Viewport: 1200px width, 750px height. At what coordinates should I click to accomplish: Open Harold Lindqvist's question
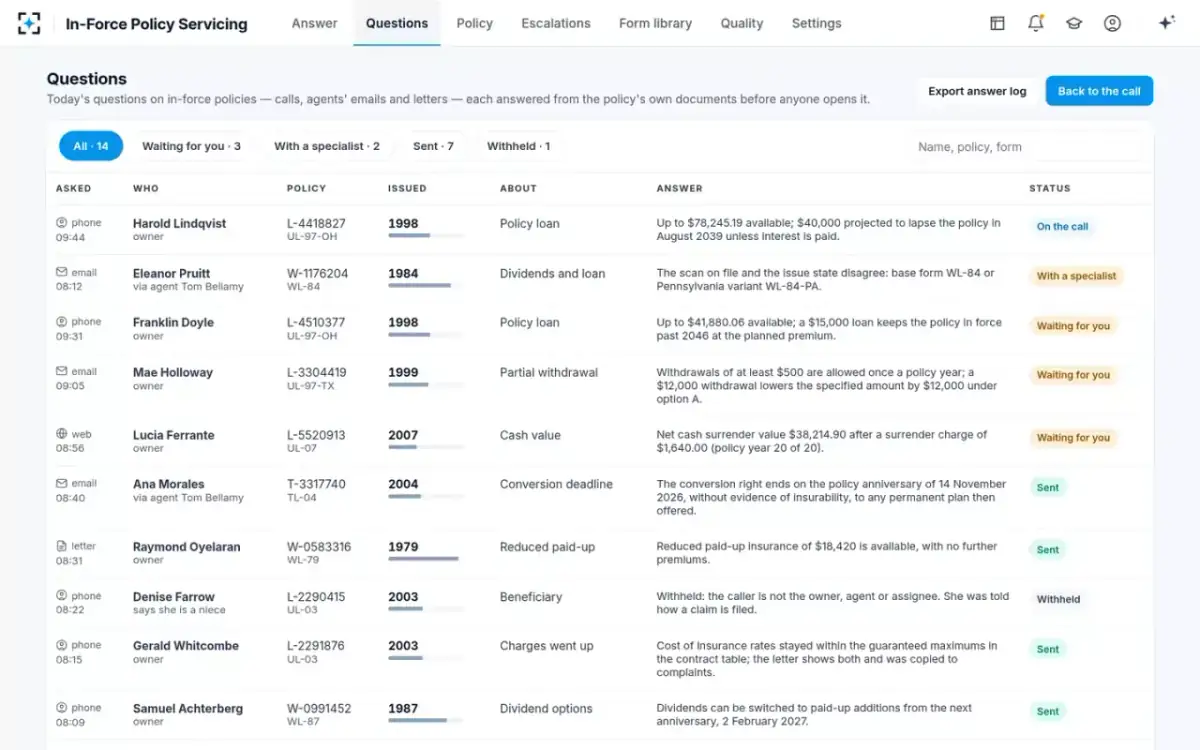(x=600, y=230)
